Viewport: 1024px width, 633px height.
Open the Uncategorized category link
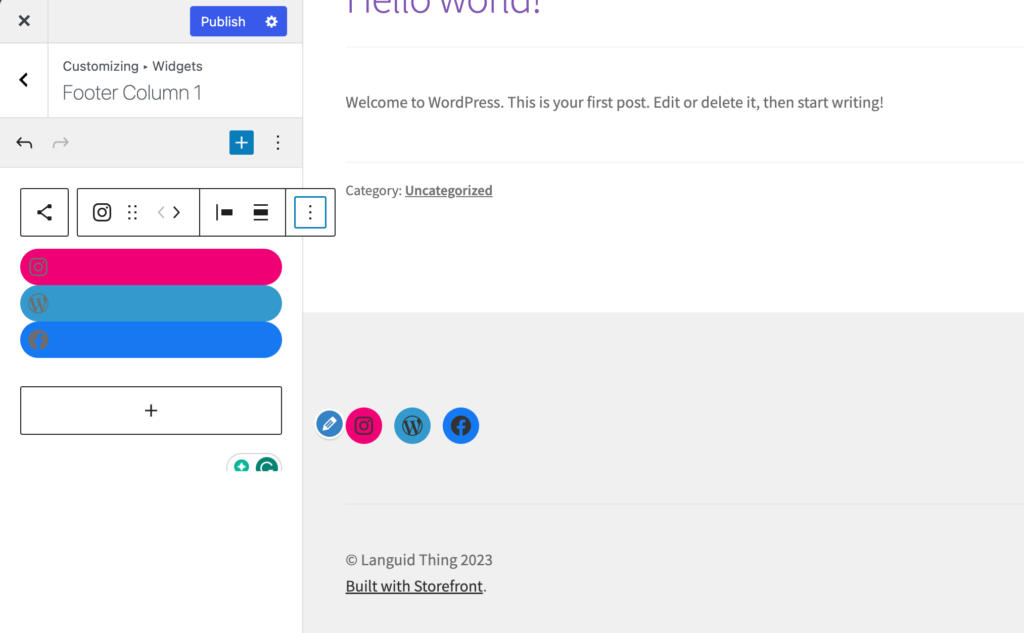[449, 190]
